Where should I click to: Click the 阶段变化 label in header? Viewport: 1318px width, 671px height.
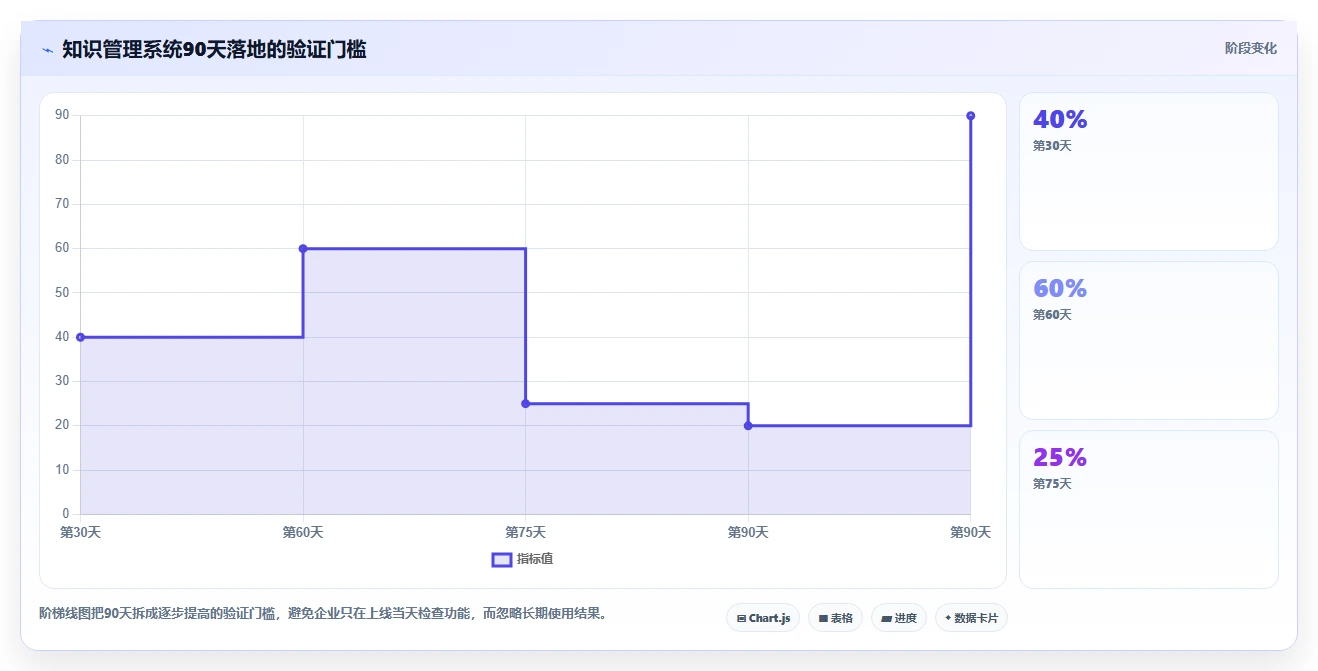[1251, 48]
